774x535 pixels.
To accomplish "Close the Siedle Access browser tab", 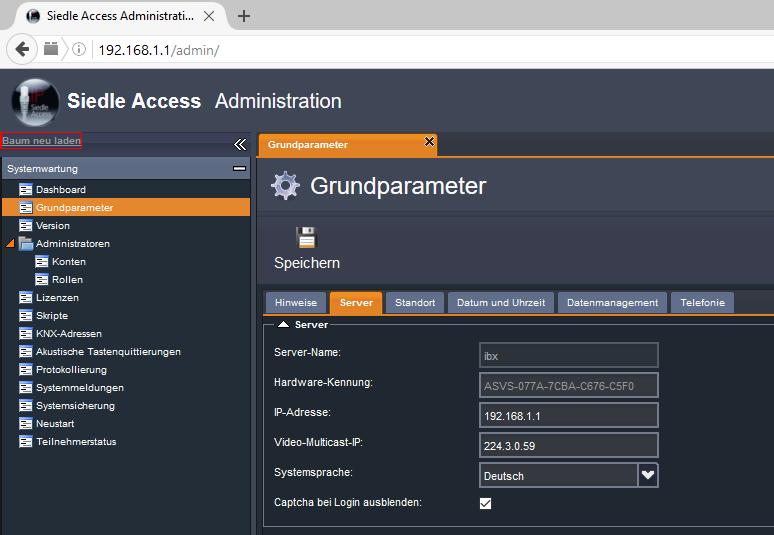I will click(x=209, y=16).
